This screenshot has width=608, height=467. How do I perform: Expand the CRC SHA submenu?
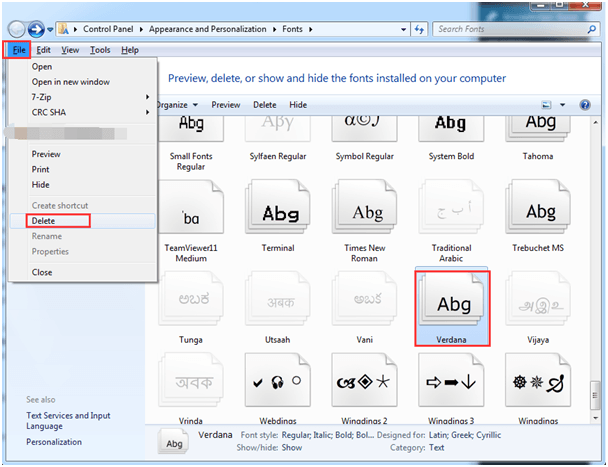83,112
